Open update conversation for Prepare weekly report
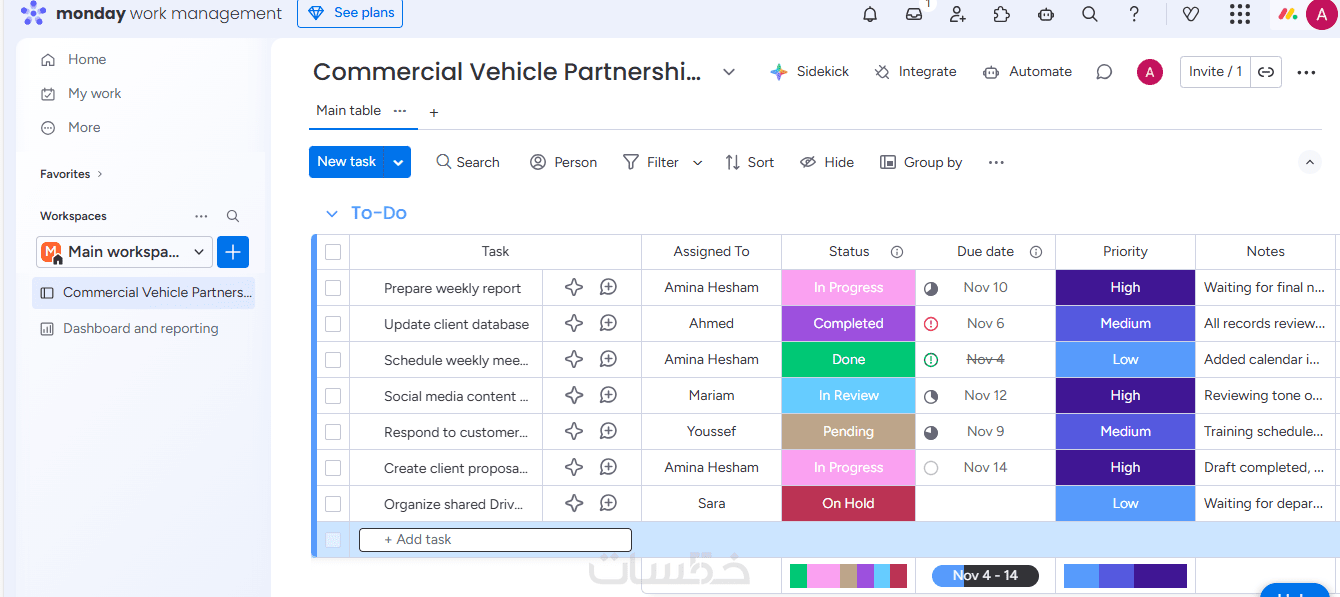This screenshot has height=597, width=1340. coord(608,288)
